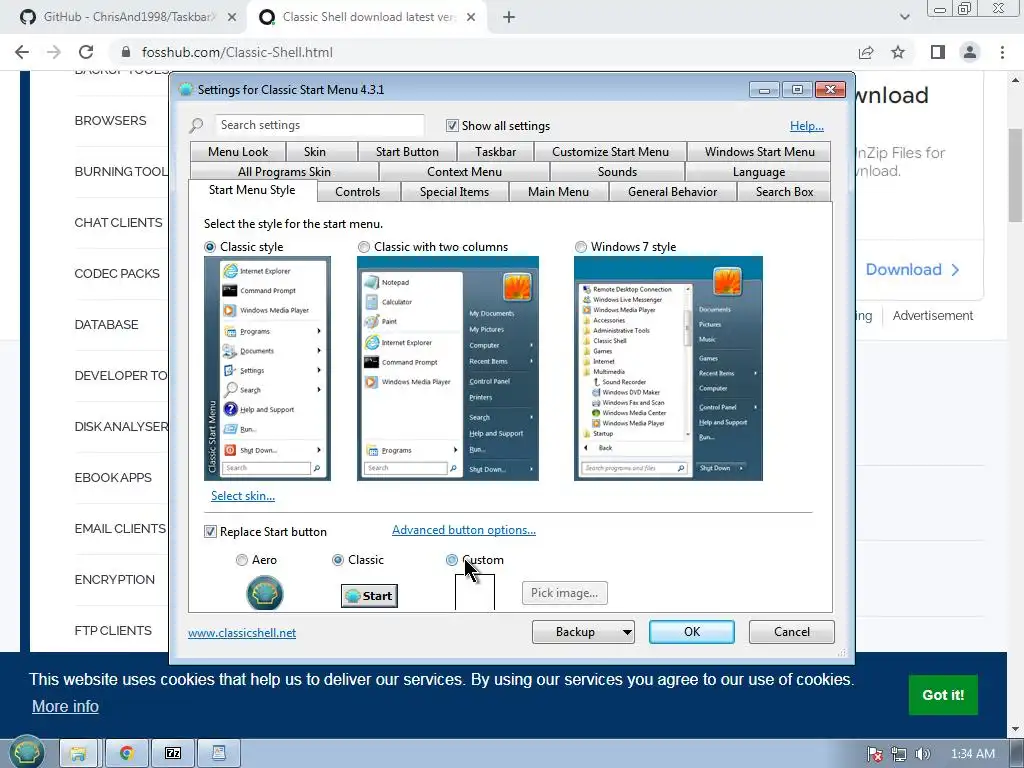Bookmark this page with the star icon
Screen dimensions: 1024x768
pos(899,52)
